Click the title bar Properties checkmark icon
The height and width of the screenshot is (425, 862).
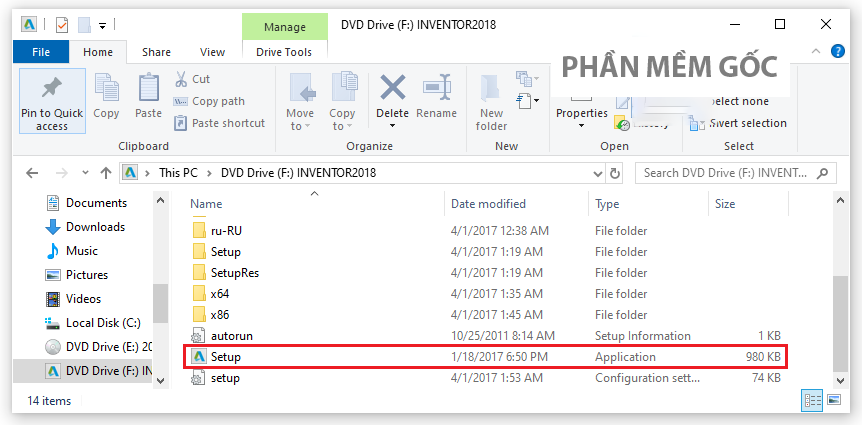click(x=62, y=25)
